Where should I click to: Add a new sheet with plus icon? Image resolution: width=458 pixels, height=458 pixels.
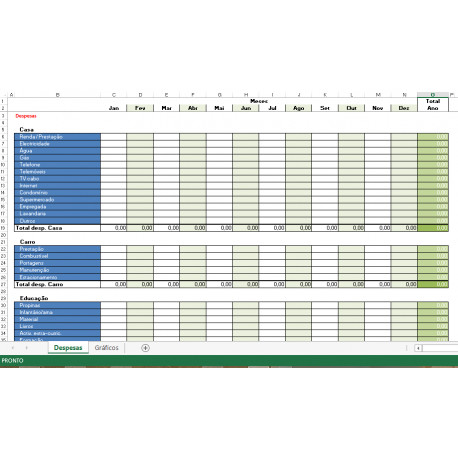coord(145,348)
